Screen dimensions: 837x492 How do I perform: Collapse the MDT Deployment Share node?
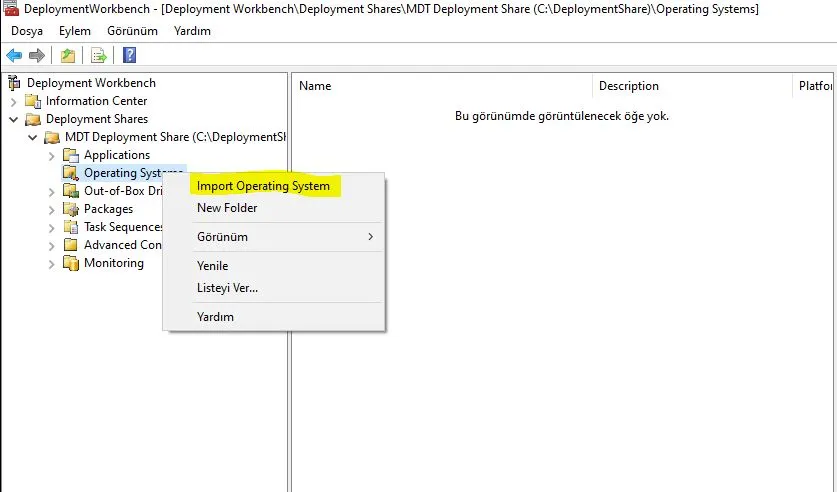pos(33,137)
